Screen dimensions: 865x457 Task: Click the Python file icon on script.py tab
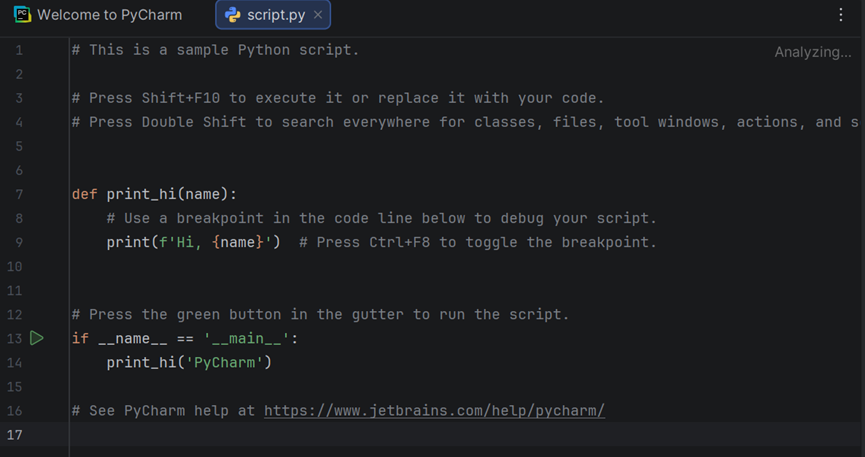pos(233,15)
